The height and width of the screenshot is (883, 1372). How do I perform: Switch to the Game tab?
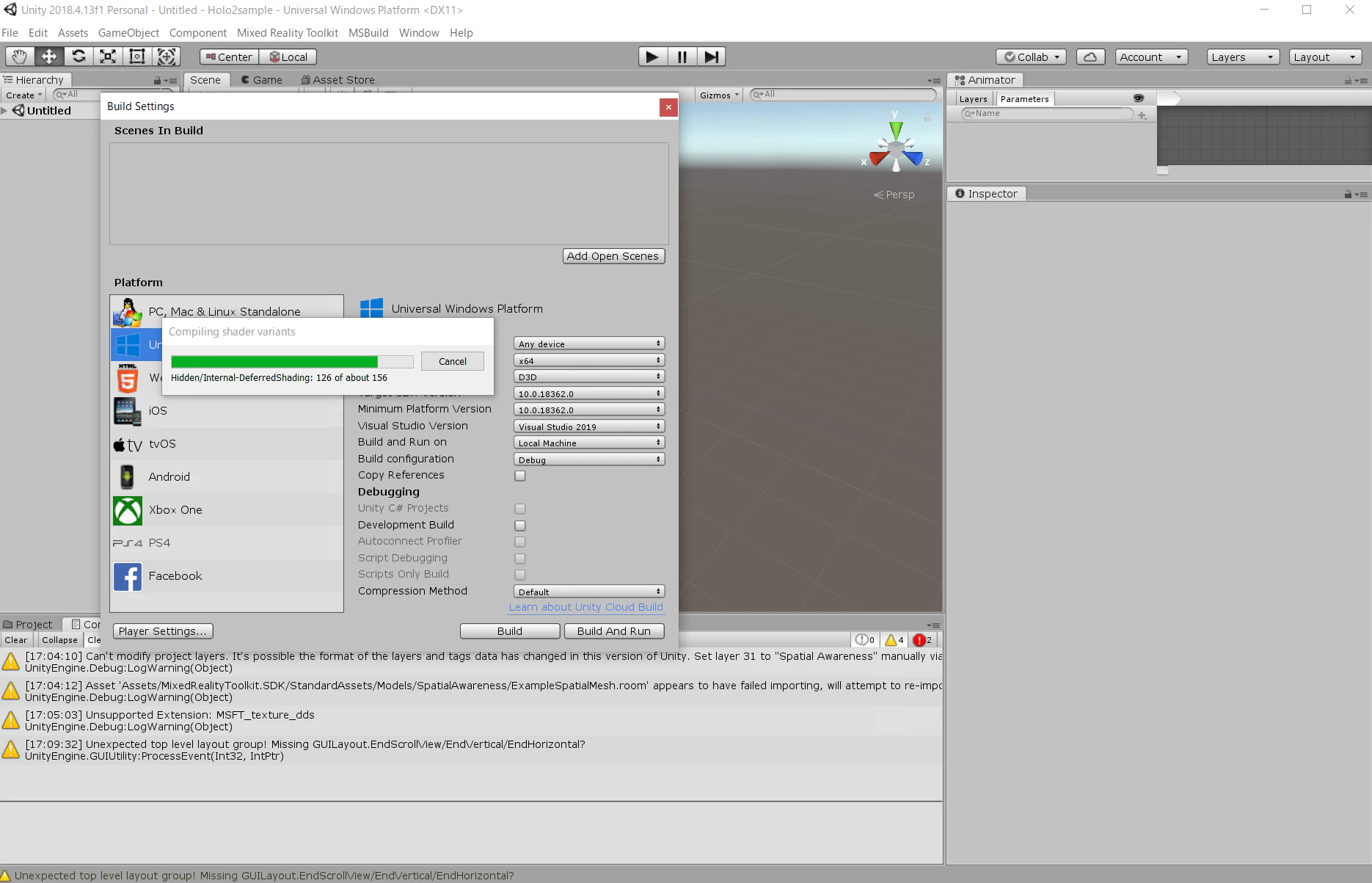(261, 80)
